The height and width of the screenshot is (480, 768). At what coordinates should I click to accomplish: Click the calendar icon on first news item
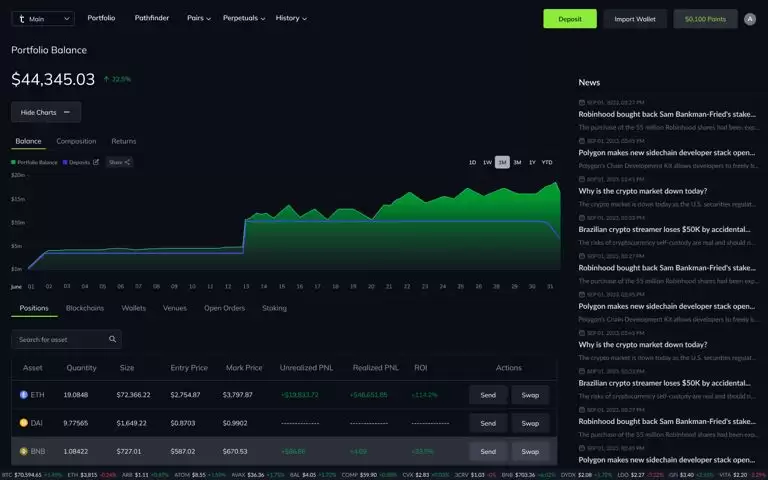[x=582, y=102]
